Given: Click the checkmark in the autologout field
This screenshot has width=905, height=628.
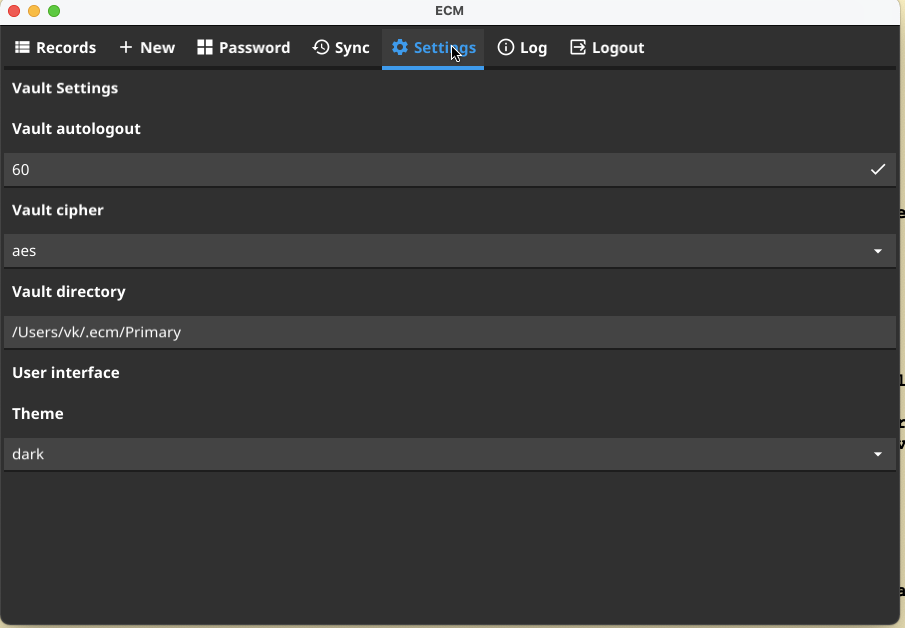Looking at the screenshot, I should (x=878, y=169).
